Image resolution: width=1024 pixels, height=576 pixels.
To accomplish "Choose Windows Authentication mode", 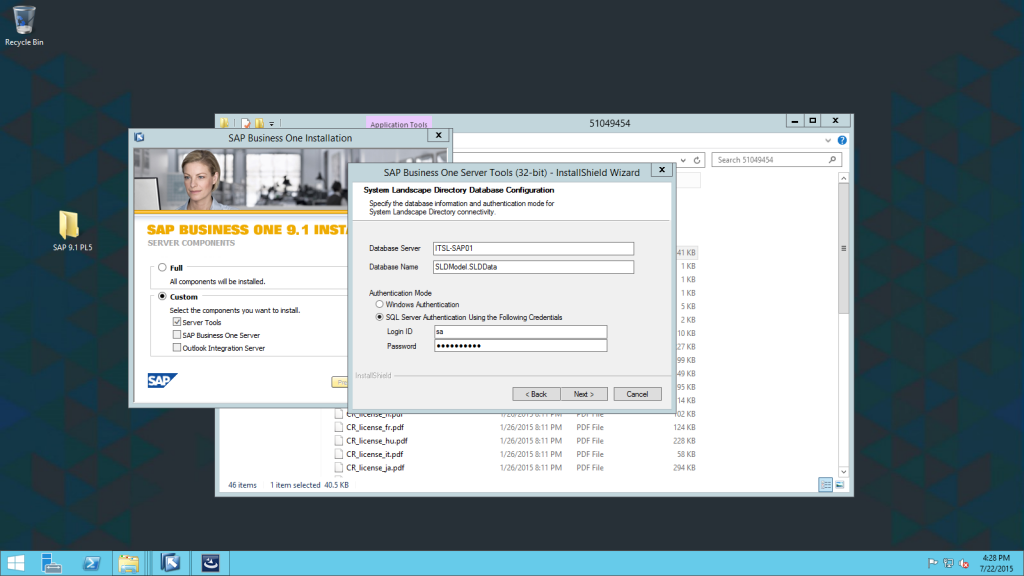I will click(379, 304).
